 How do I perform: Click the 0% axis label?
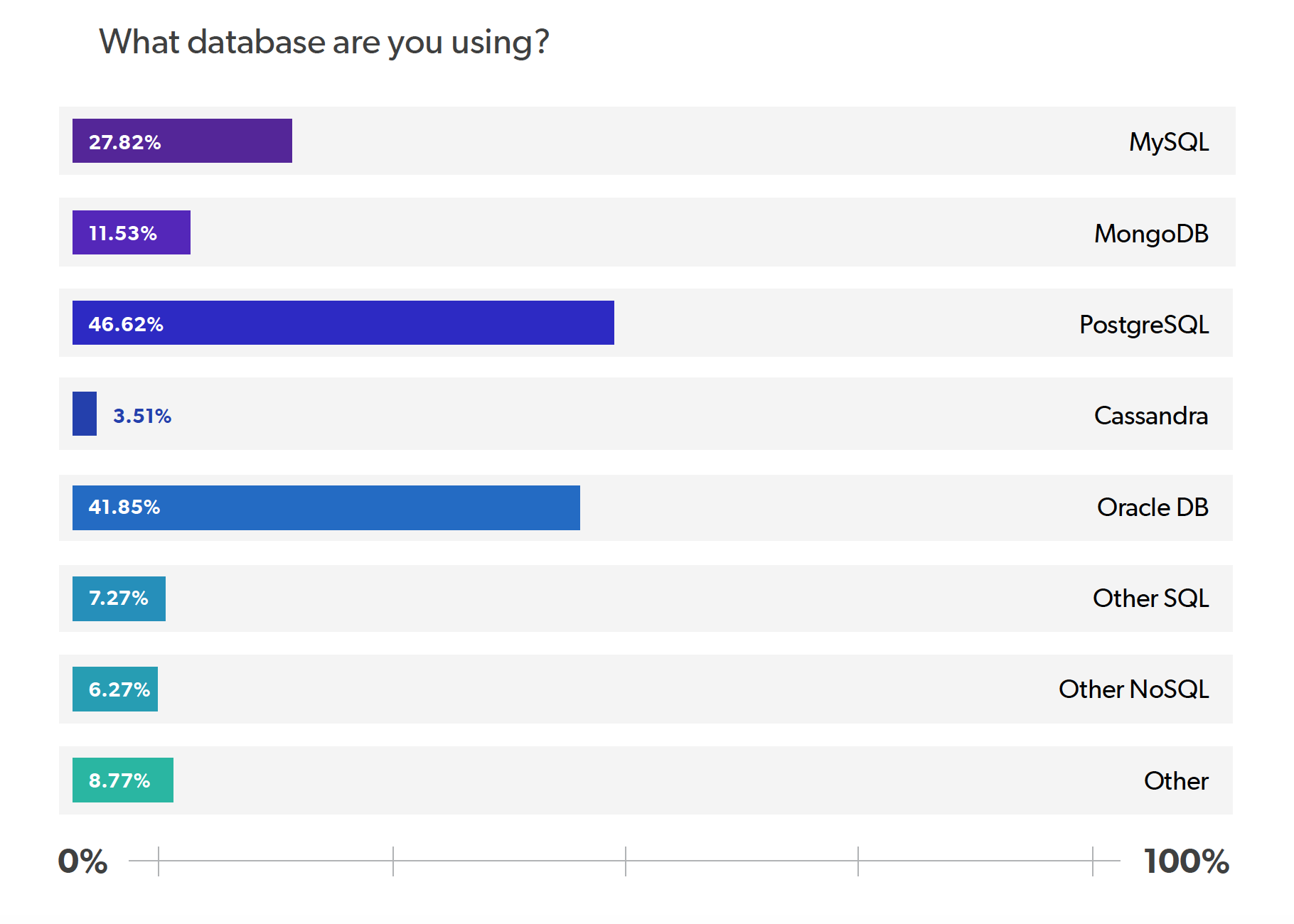[x=82, y=861]
